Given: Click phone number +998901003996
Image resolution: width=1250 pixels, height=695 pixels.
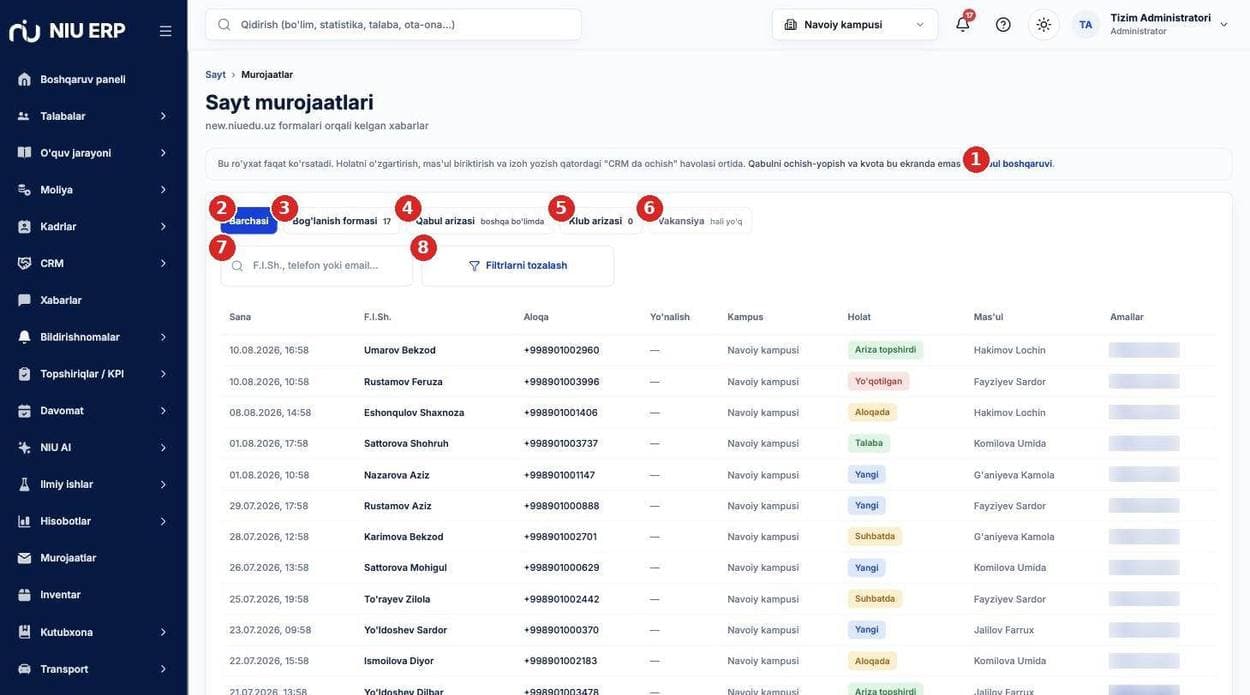Looking at the screenshot, I should (562, 382).
